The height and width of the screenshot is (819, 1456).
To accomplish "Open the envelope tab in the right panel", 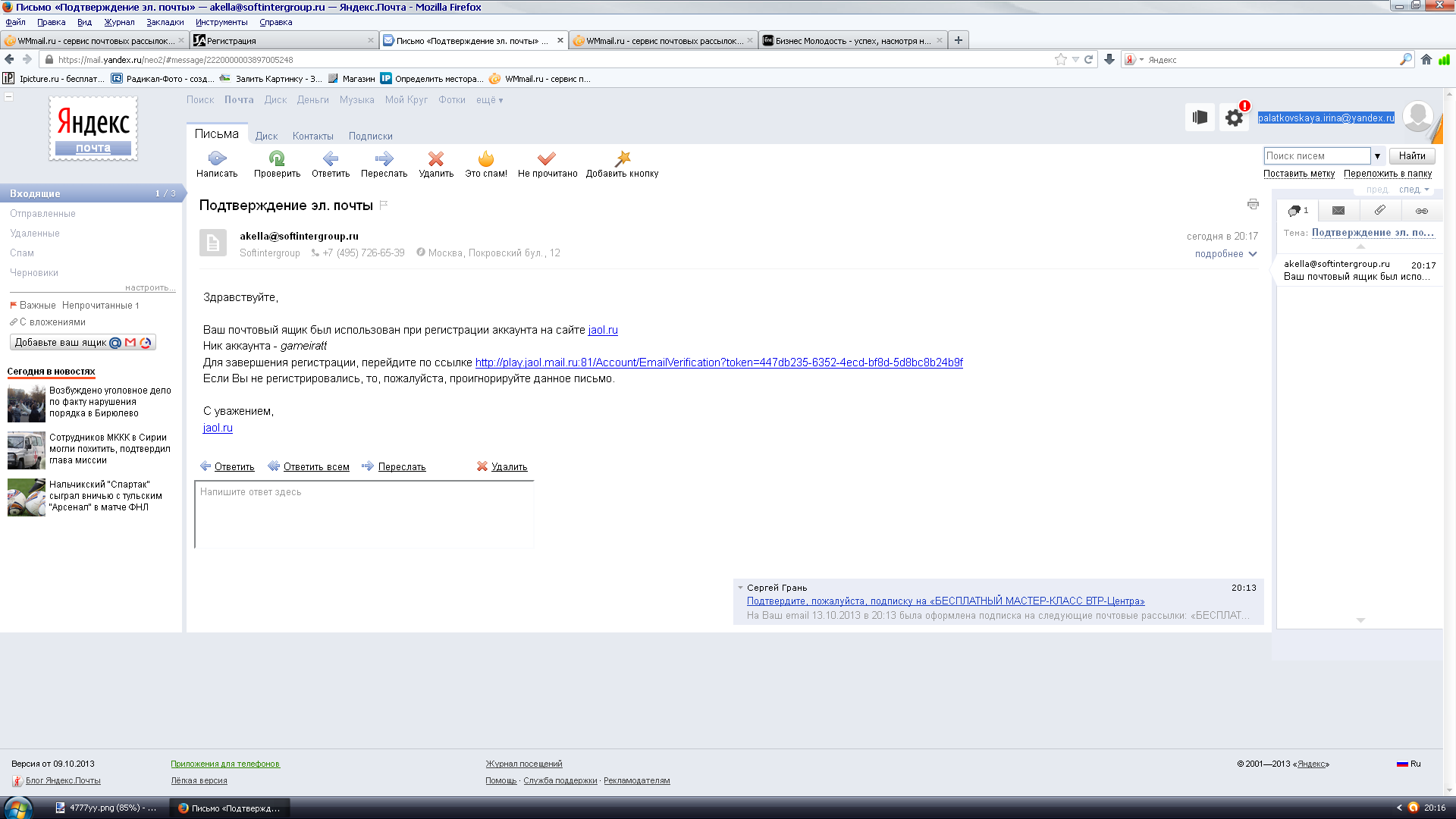I will coord(1338,211).
